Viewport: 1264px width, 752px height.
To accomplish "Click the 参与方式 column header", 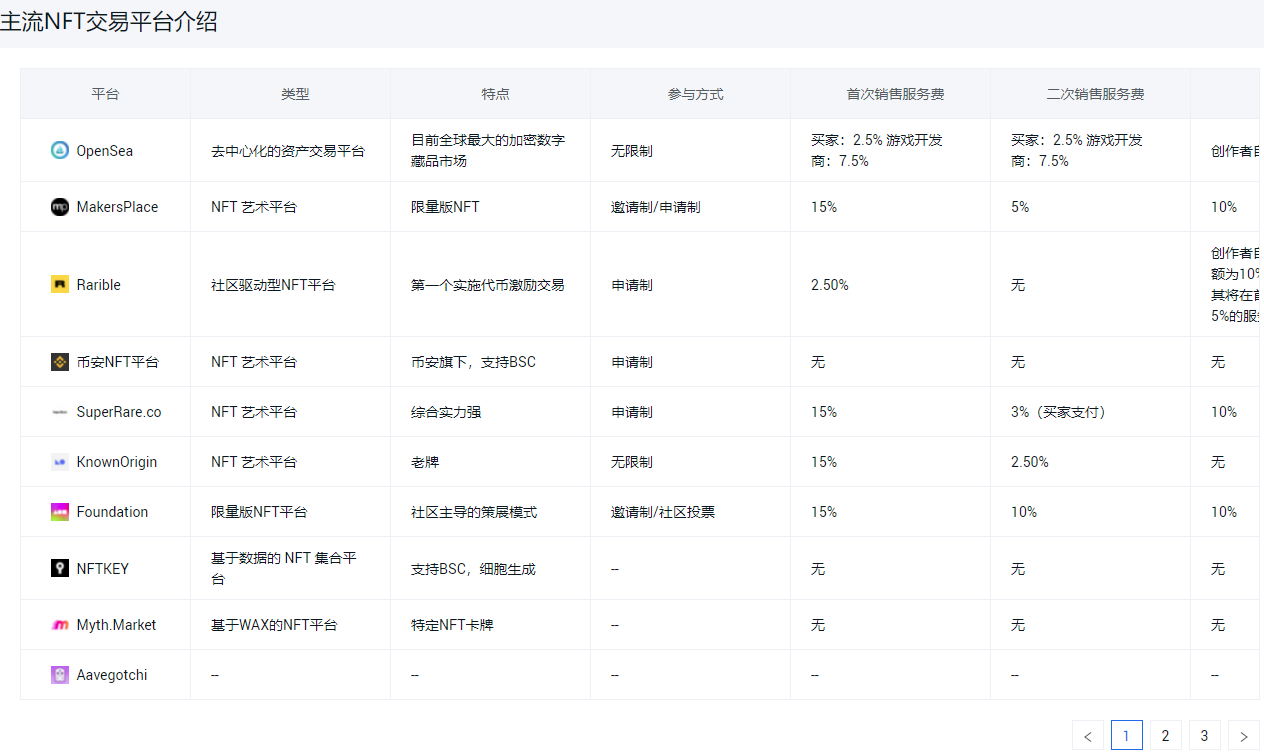I will [x=695, y=94].
